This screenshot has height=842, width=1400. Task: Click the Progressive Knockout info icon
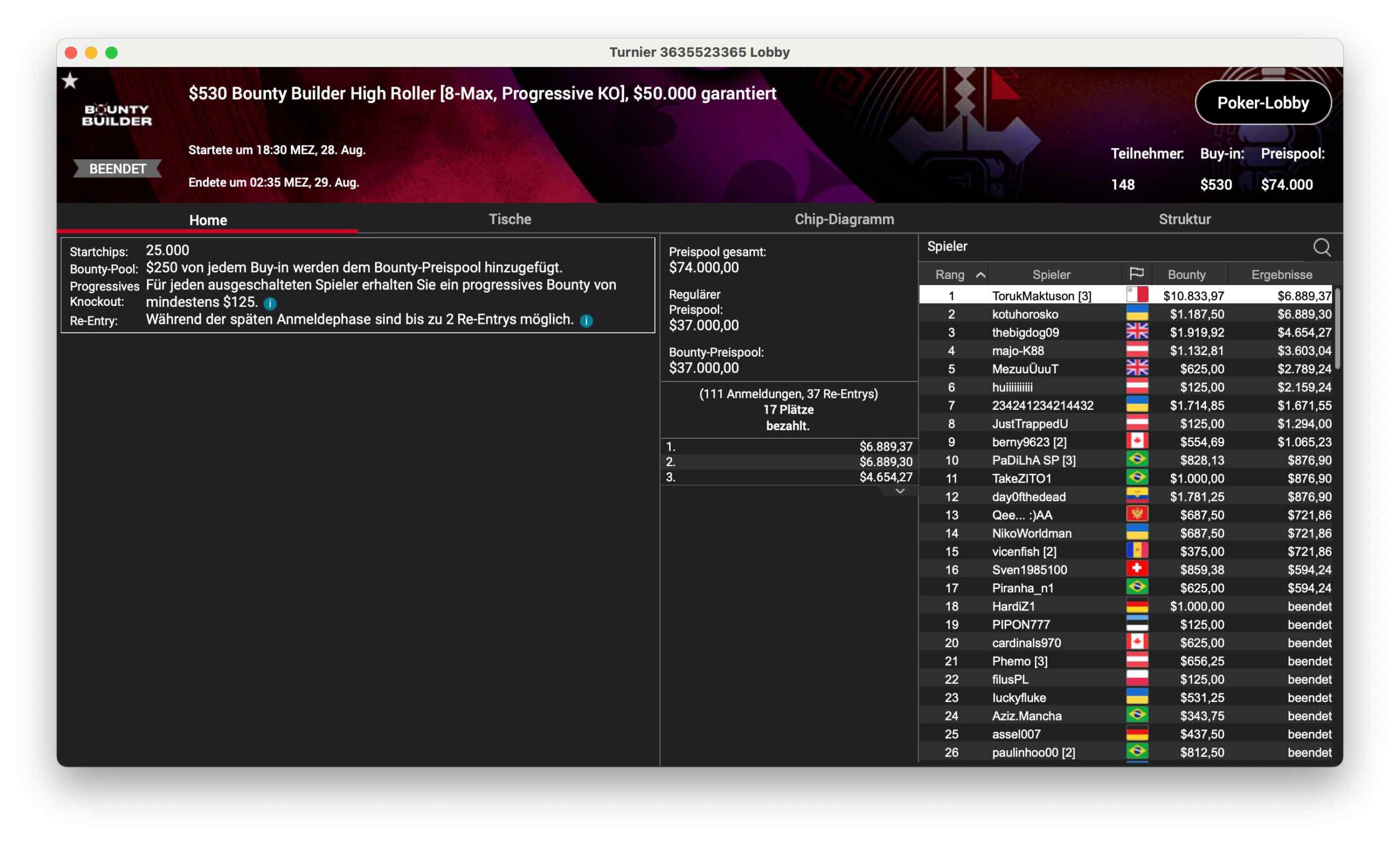point(271,304)
